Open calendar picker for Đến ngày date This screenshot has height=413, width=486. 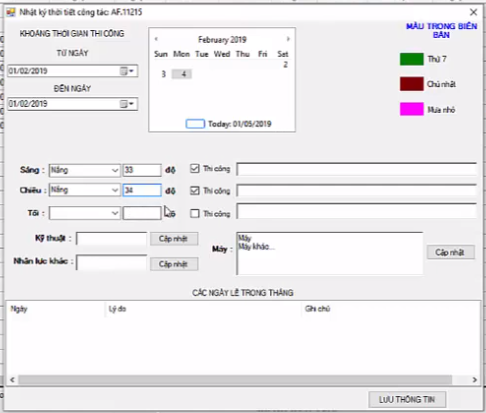(127, 104)
